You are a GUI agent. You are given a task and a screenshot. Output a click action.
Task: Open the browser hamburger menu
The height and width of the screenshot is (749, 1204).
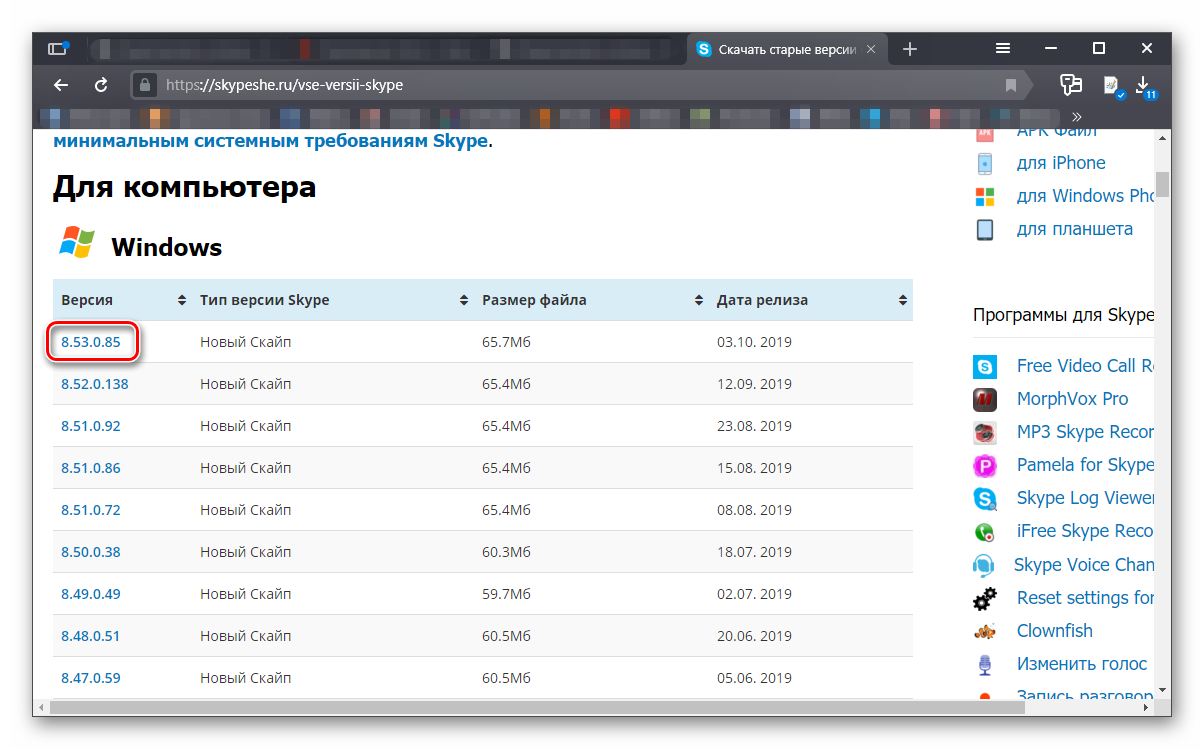[1003, 48]
